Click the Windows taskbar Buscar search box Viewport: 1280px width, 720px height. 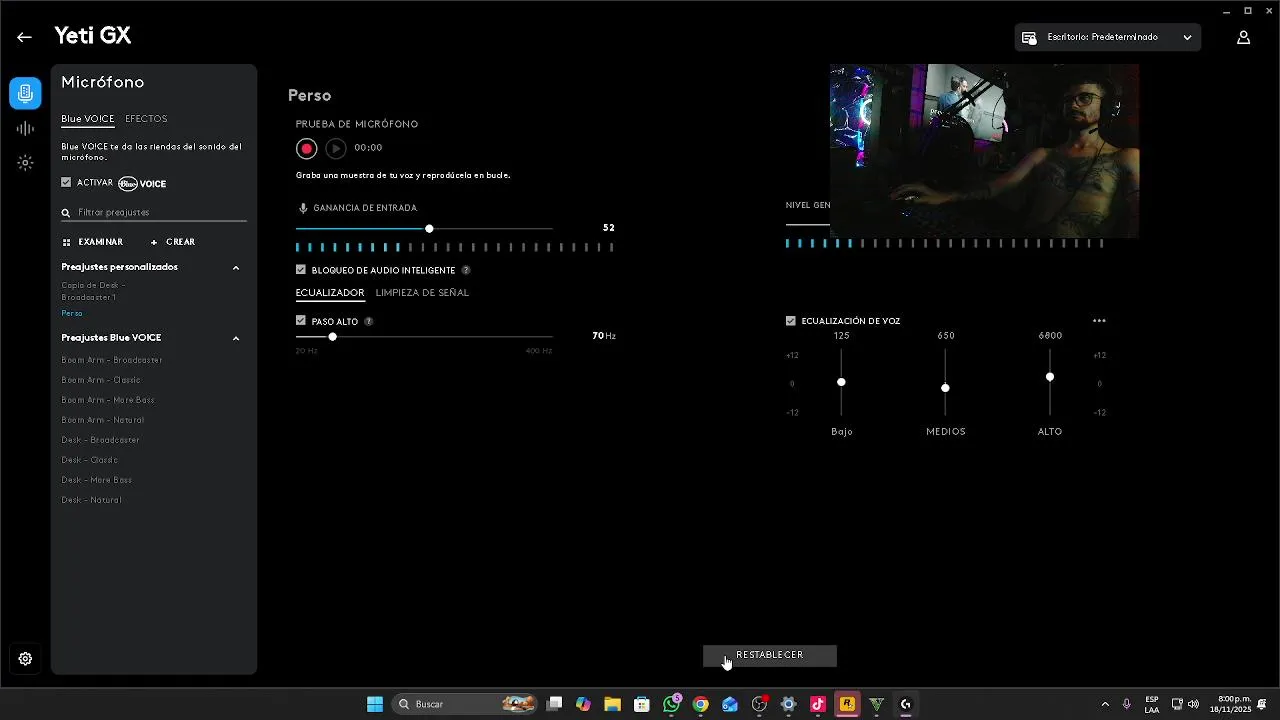[465, 704]
